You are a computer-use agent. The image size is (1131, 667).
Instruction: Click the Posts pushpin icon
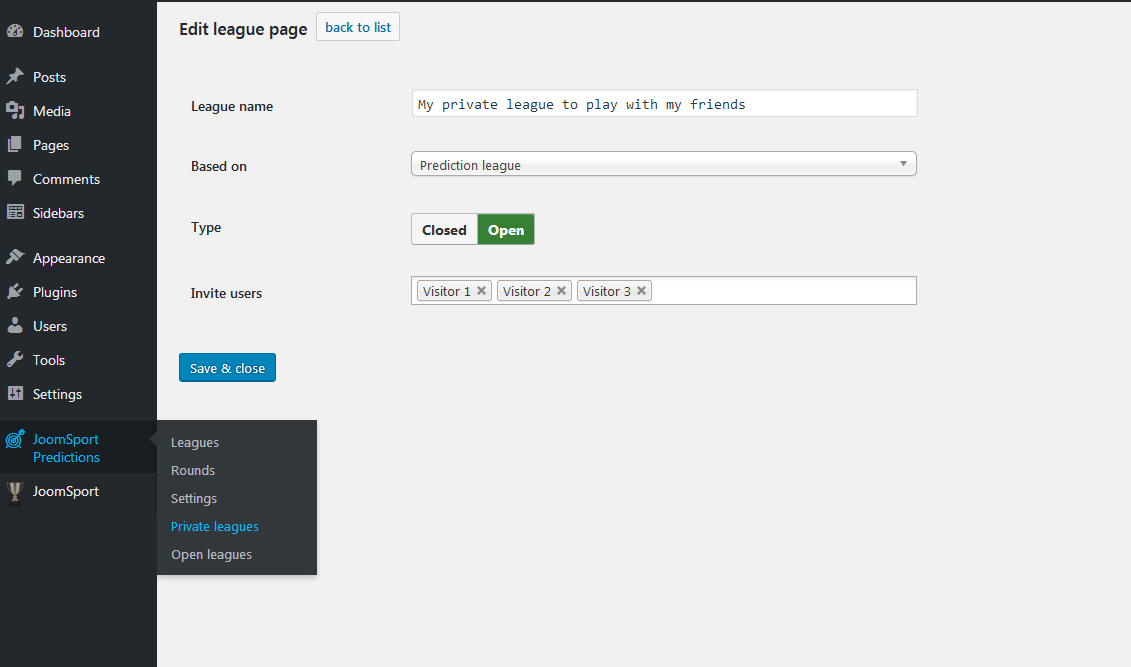click(15, 76)
